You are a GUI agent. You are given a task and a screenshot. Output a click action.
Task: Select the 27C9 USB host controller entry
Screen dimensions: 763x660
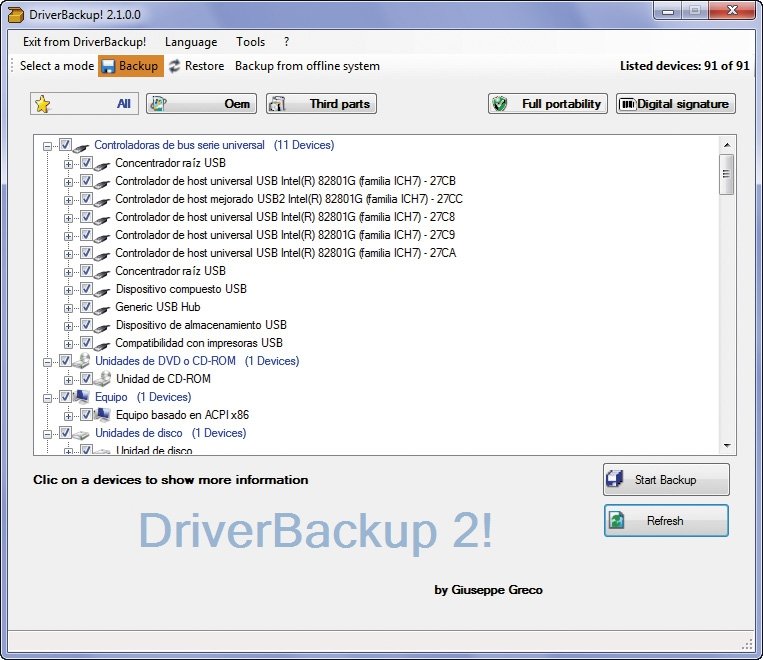pyautogui.click(x=285, y=235)
